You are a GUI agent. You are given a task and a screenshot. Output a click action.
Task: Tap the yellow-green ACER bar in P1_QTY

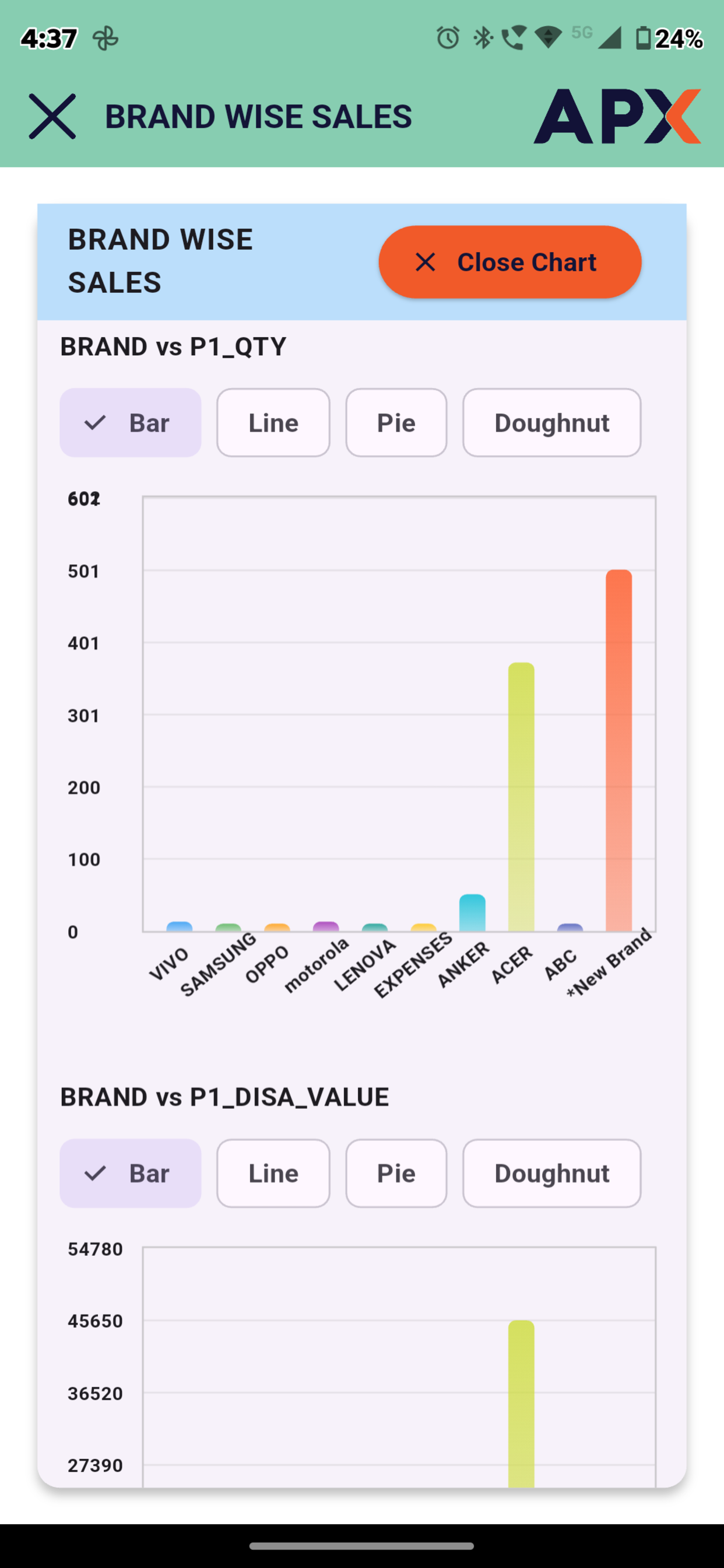coord(521,797)
